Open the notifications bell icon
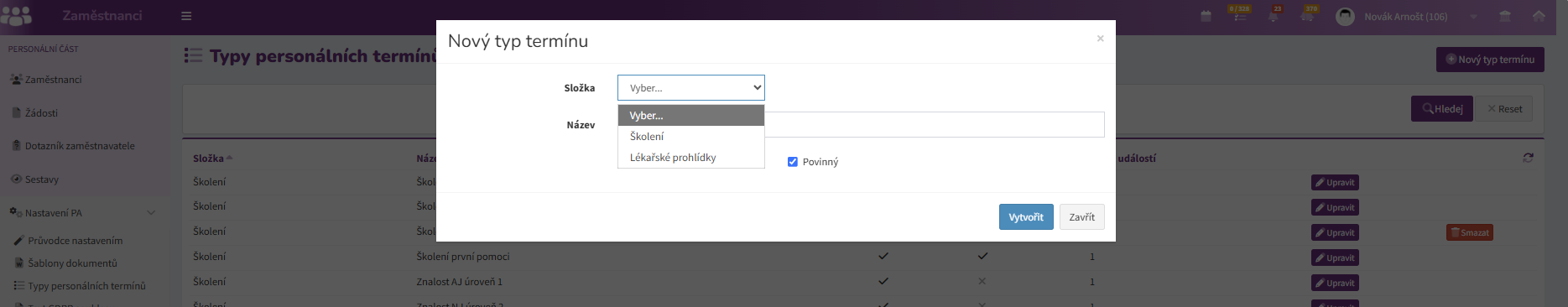Image resolution: width=1568 pixels, height=307 pixels. tap(1273, 16)
